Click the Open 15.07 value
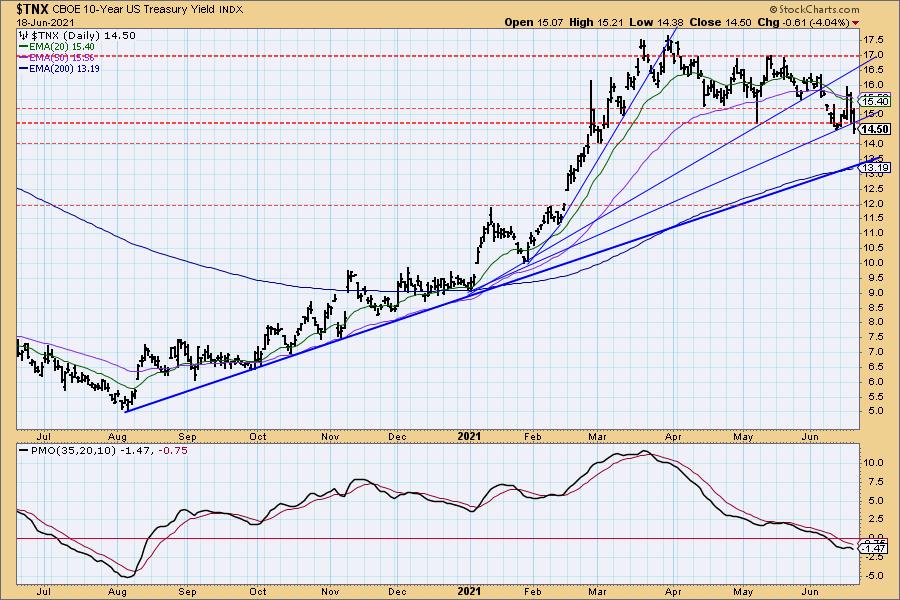900x600 pixels. tap(534, 22)
